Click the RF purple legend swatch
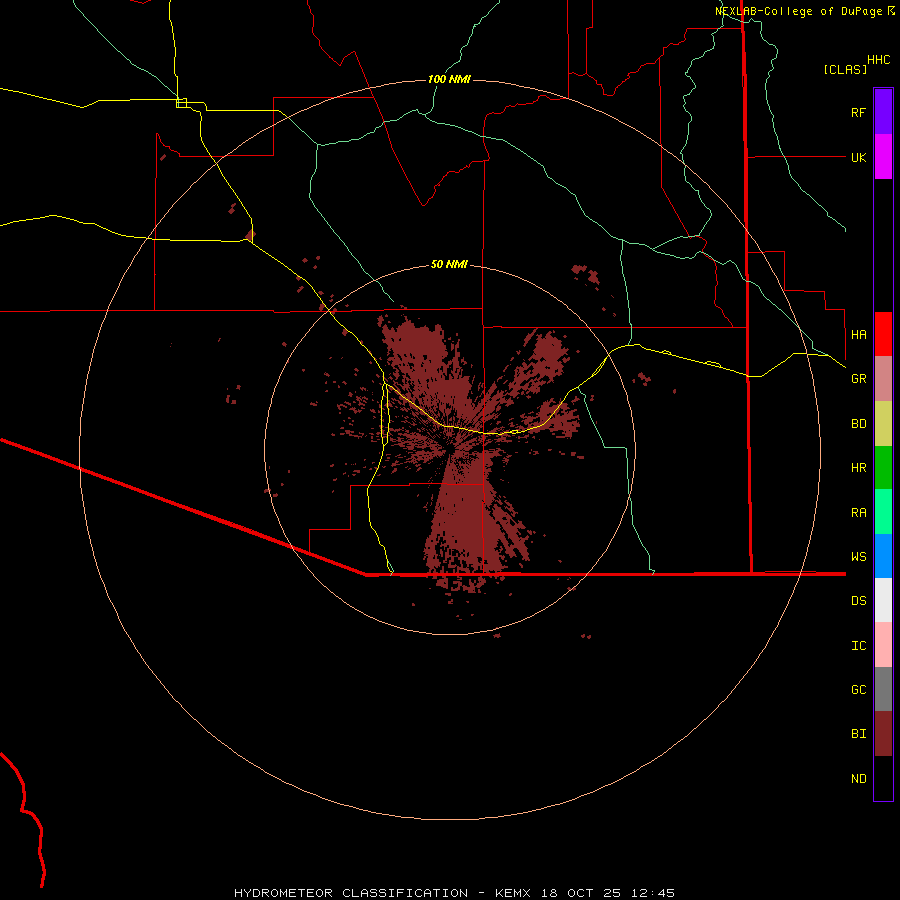This screenshot has width=900, height=900. coord(883,112)
